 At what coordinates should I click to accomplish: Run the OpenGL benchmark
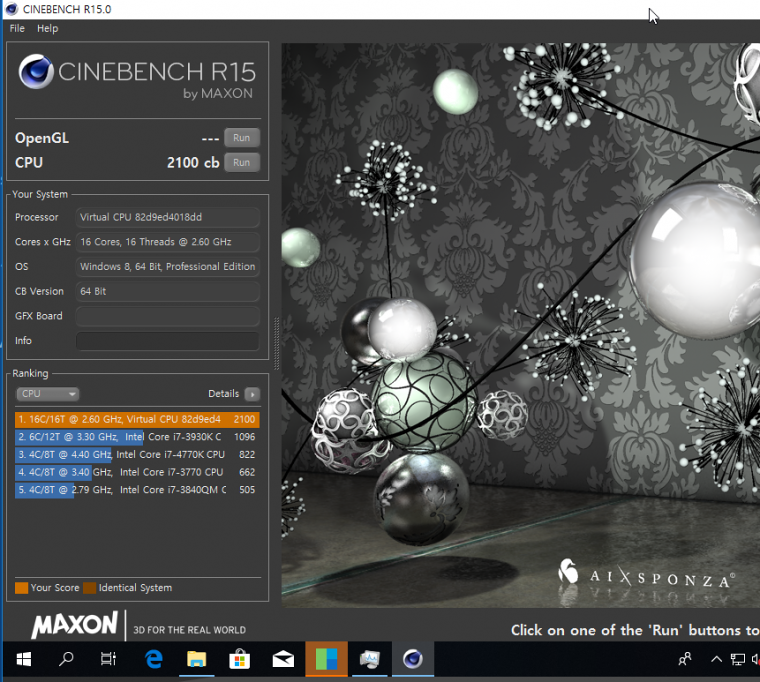(x=241, y=138)
